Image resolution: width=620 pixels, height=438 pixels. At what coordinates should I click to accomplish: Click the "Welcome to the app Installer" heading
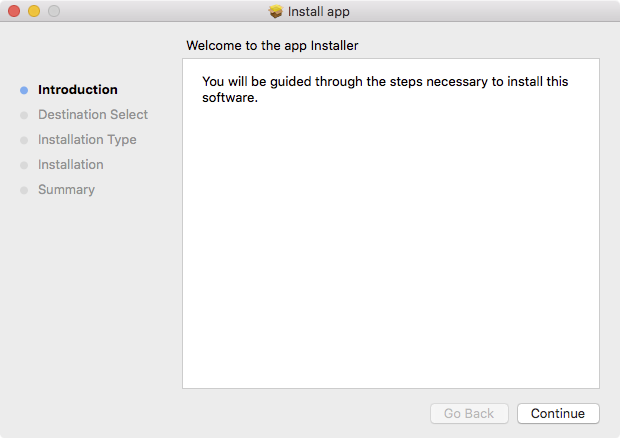coord(272,45)
